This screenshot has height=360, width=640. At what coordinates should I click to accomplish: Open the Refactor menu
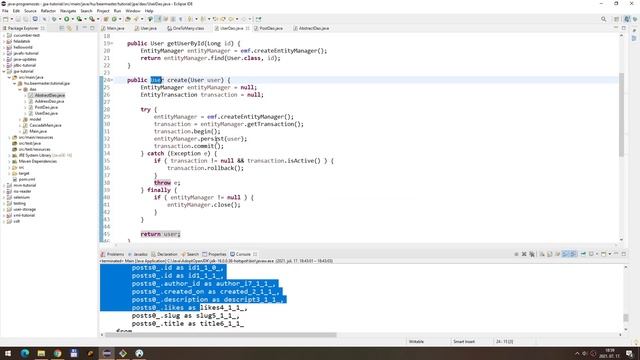tap(48, 11)
